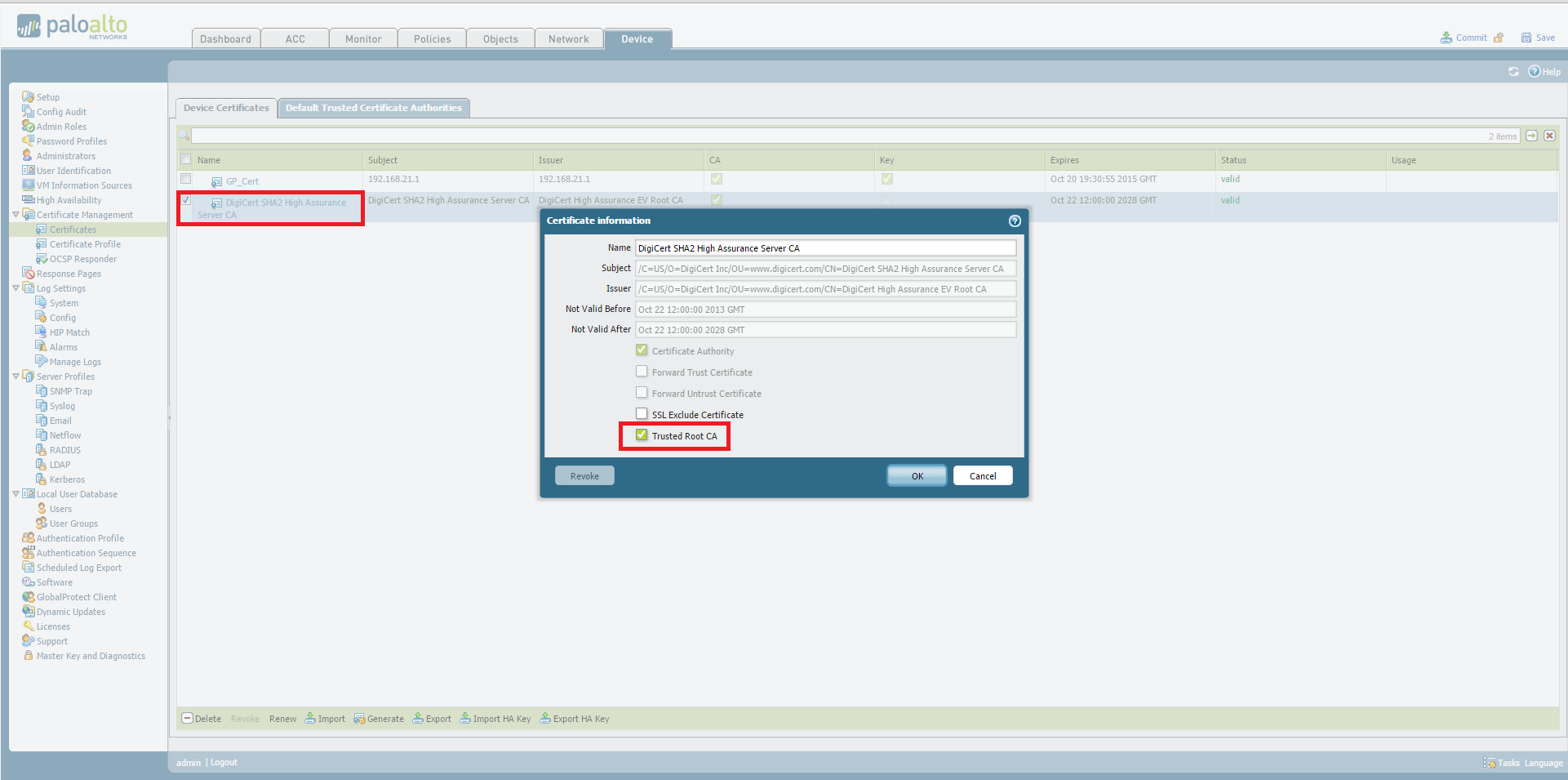Click the apply filter arrow icon
This screenshot has height=780, width=1568.
1531,136
